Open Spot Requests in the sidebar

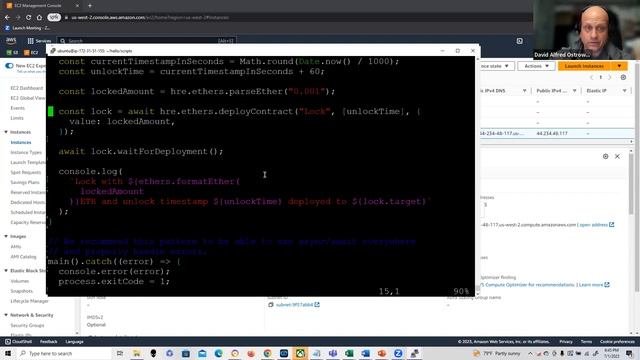click(x=26, y=172)
